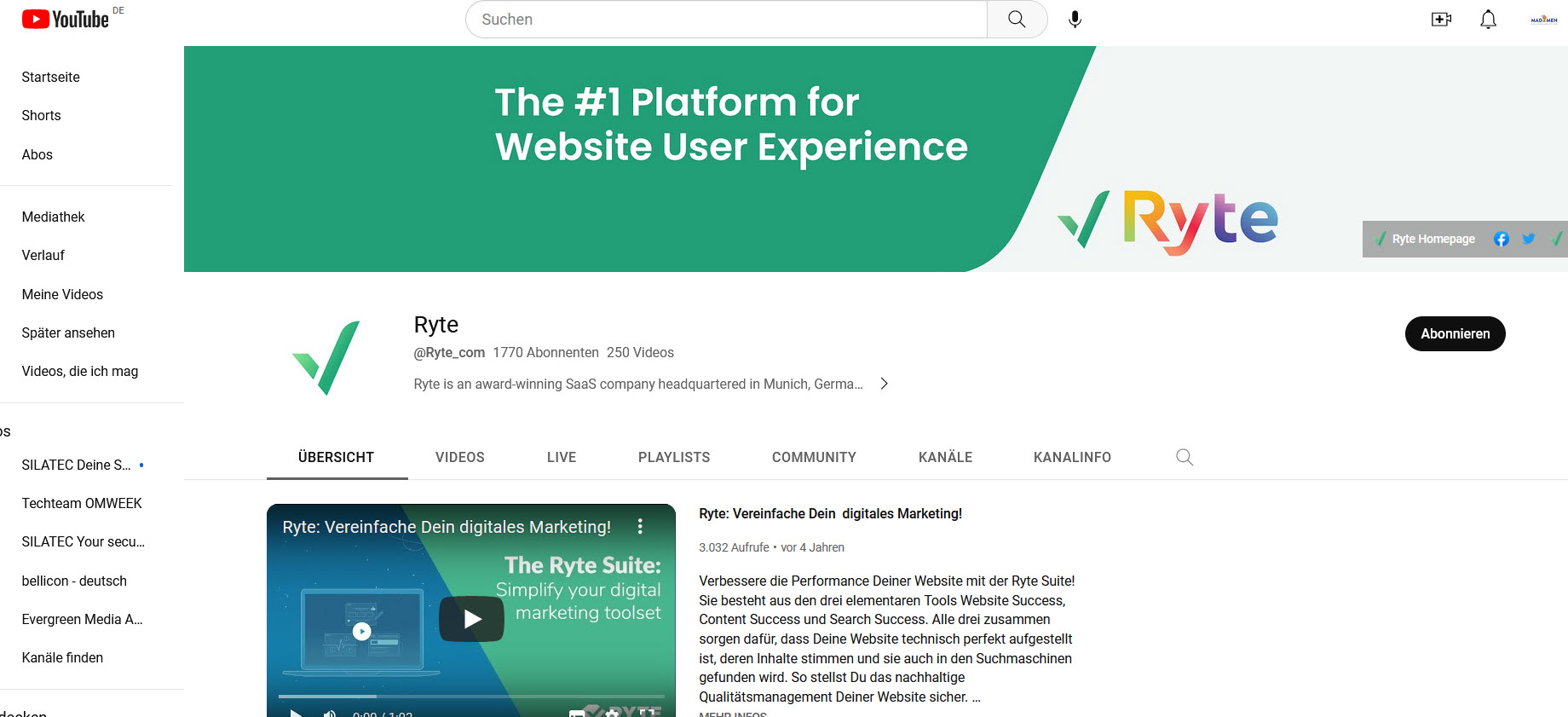Click the search magnifier button

click(x=1017, y=19)
